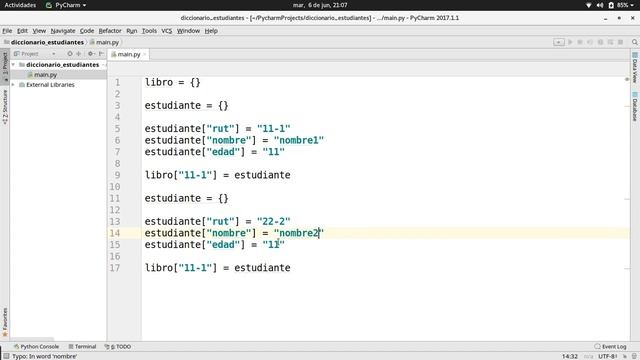The width and height of the screenshot is (640, 360).
Task: Close the main.py editor tab
Action: pyautogui.click(x=144, y=54)
